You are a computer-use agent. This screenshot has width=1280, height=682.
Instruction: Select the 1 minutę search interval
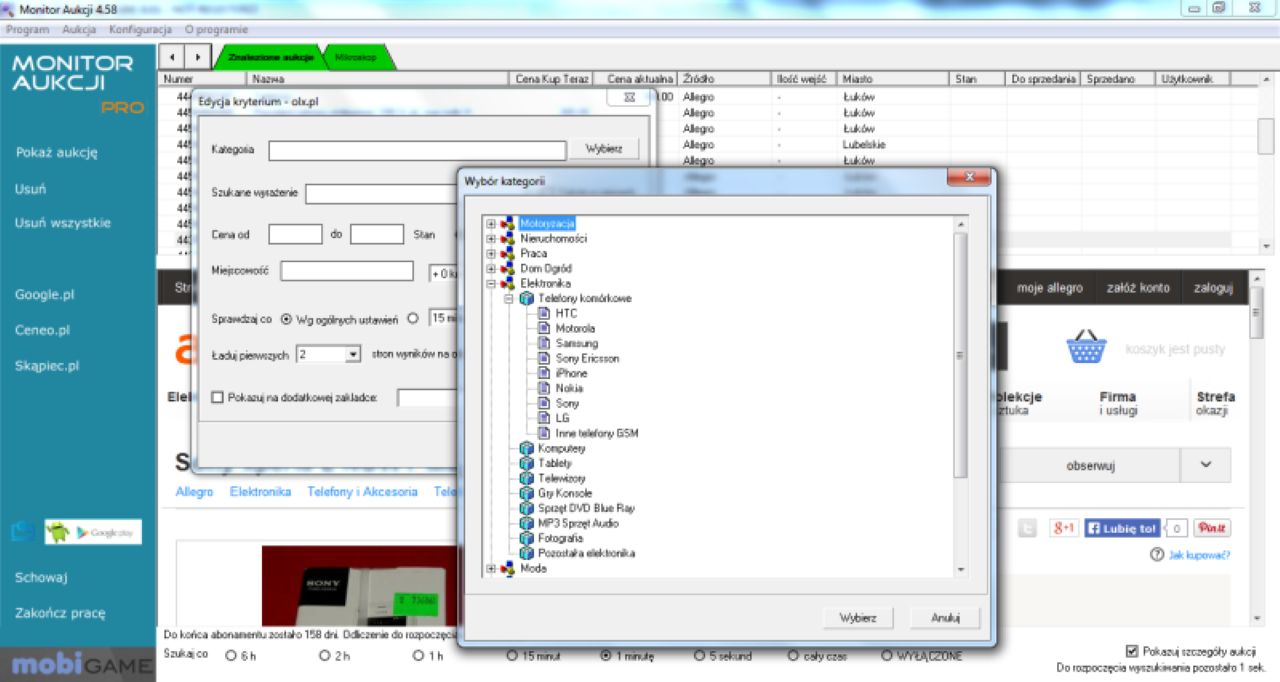[x=605, y=656]
